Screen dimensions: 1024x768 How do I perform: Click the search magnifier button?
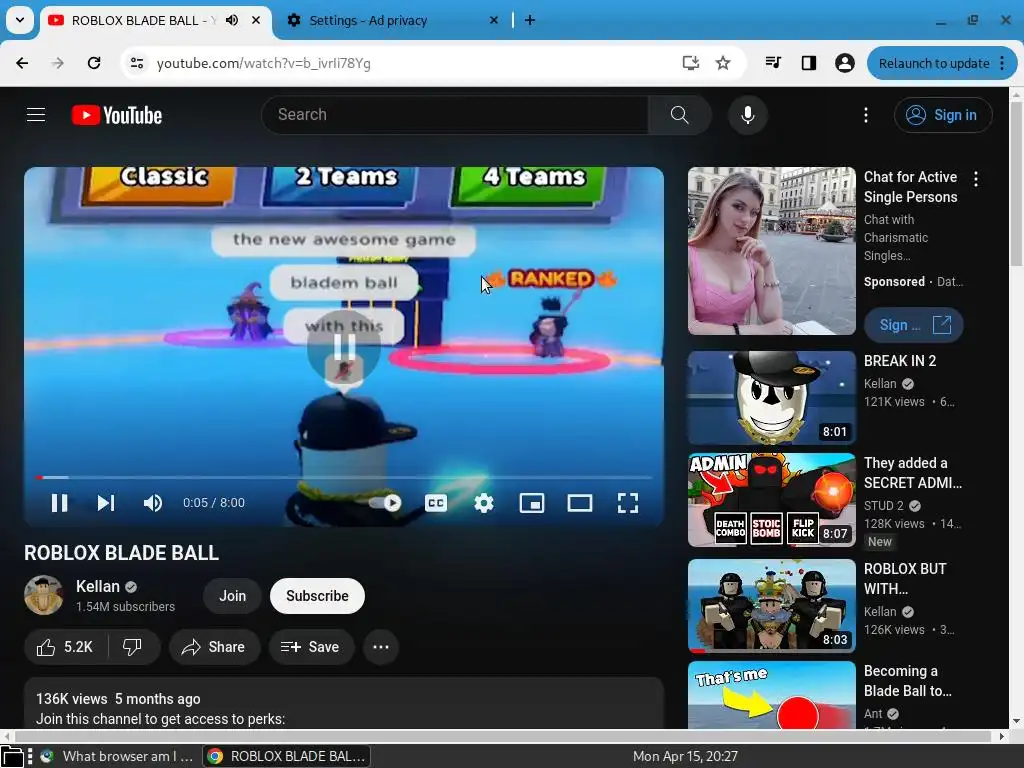[x=679, y=115]
